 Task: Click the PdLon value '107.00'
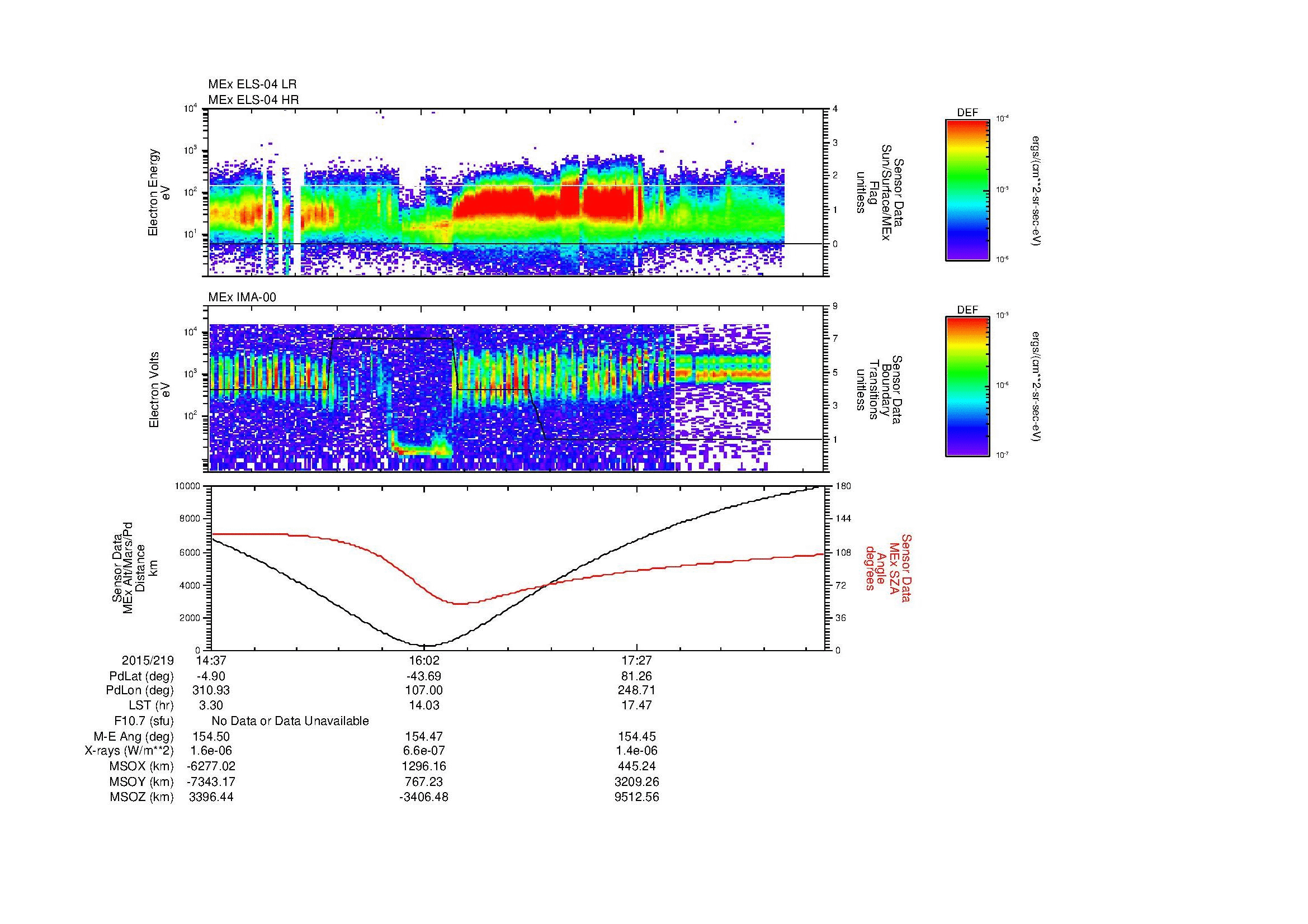[x=424, y=690]
